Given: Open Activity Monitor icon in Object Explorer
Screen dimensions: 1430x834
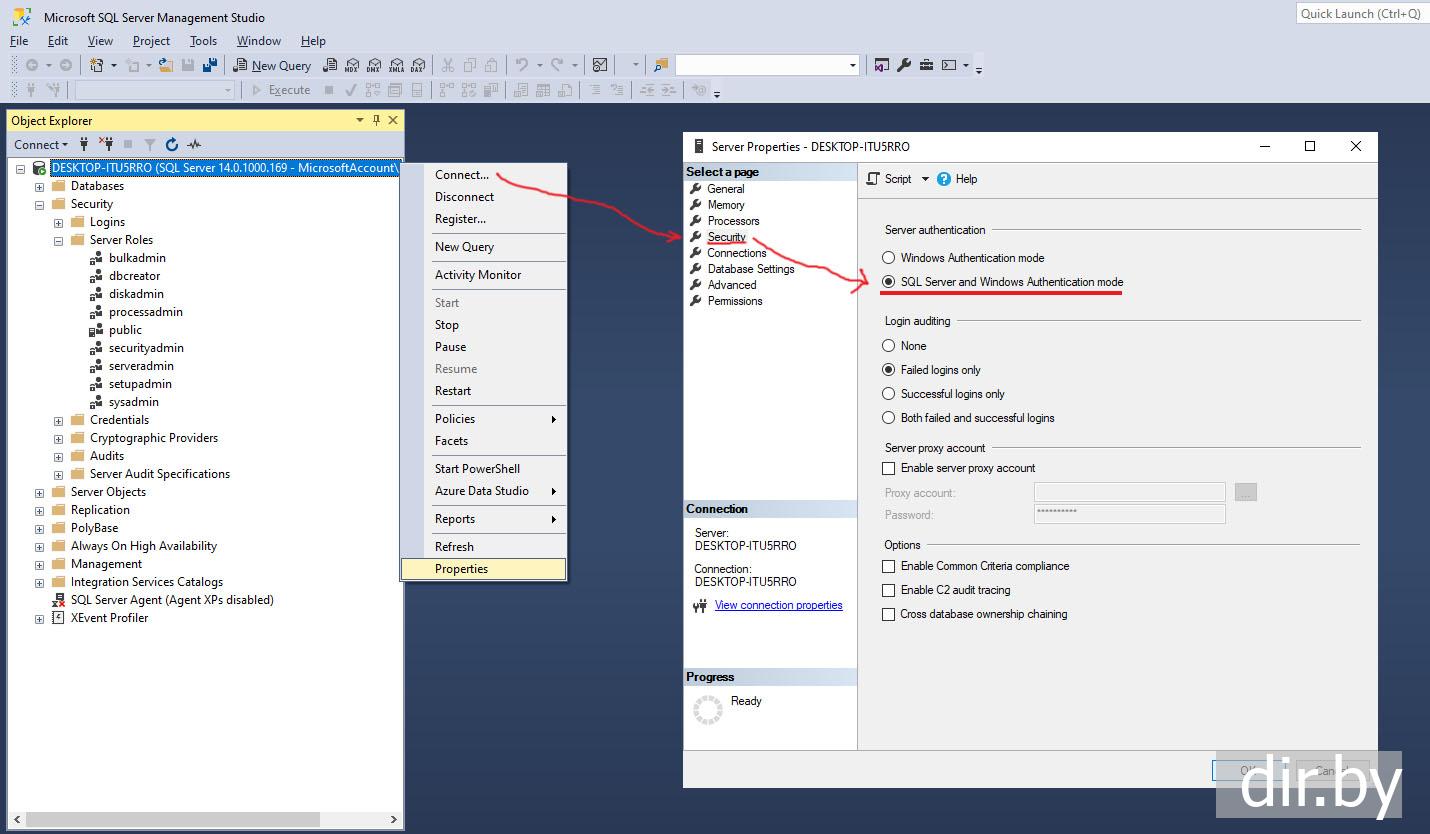Looking at the screenshot, I should [x=194, y=144].
